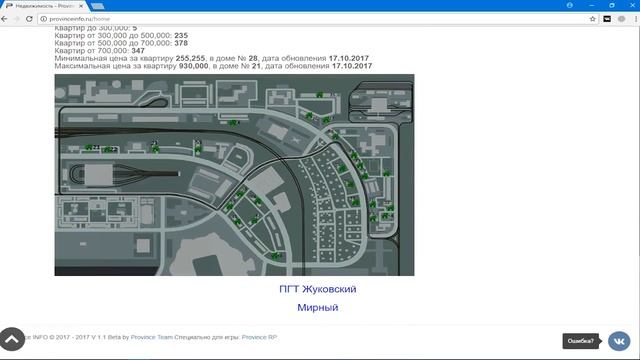Click the southernmost house marker on the map
This screenshot has height=360, width=640.
tap(276, 256)
